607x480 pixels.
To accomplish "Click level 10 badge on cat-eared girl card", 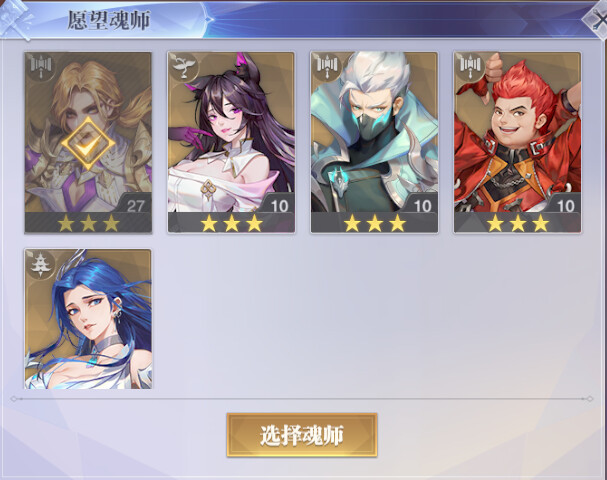I will (x=278, y=204).
